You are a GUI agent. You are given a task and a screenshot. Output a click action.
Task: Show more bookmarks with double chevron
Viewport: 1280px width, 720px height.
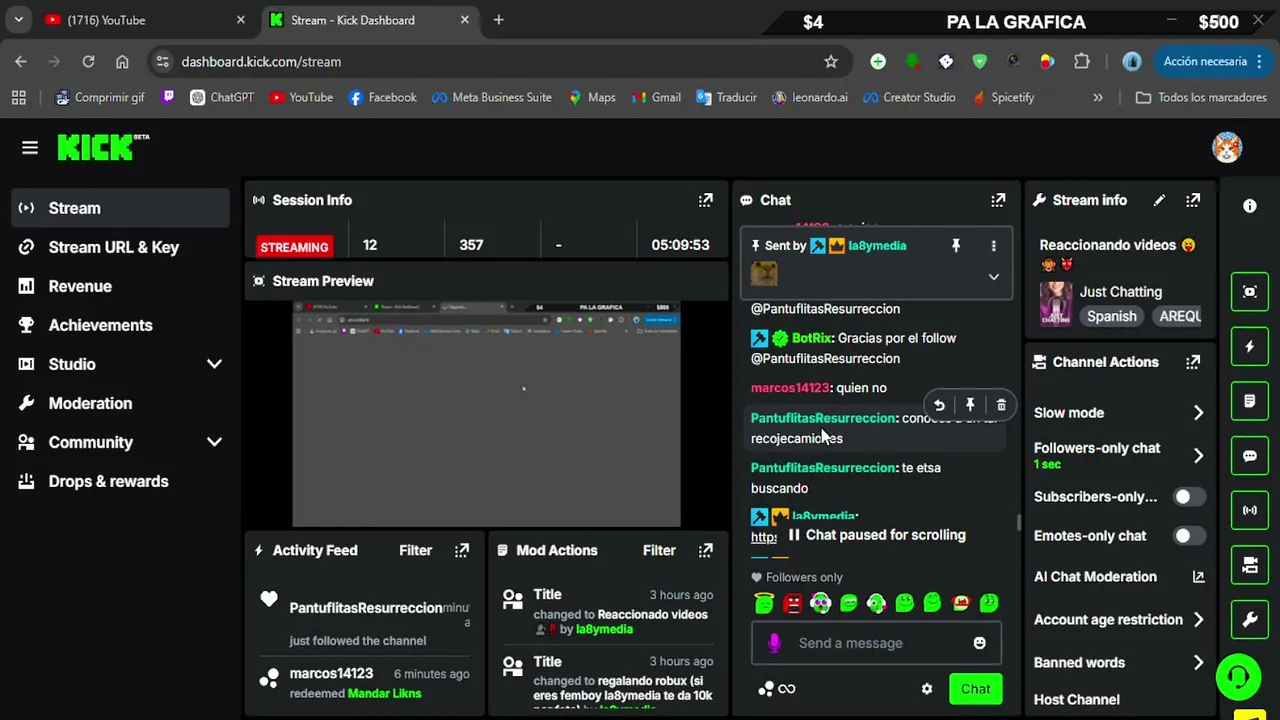coord(1098,97)
